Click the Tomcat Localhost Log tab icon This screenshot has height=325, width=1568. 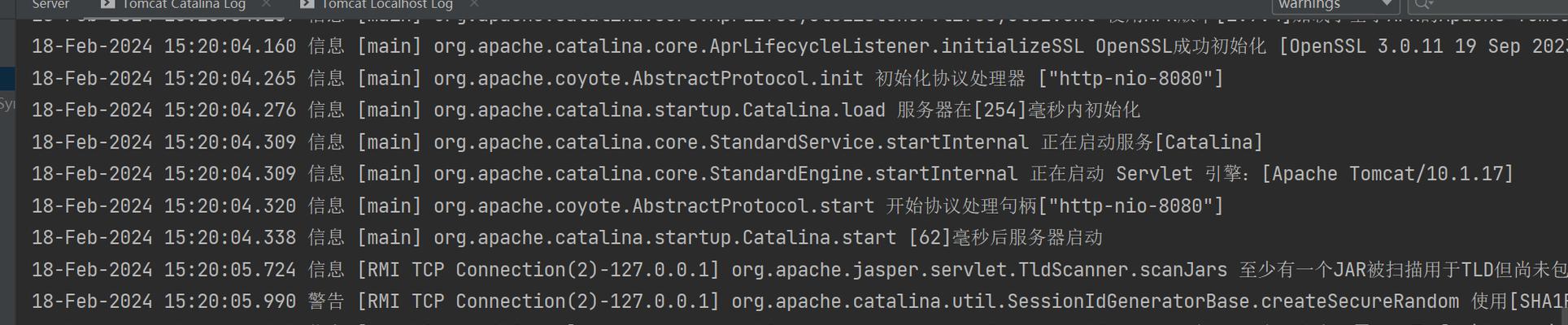point(307,4)
